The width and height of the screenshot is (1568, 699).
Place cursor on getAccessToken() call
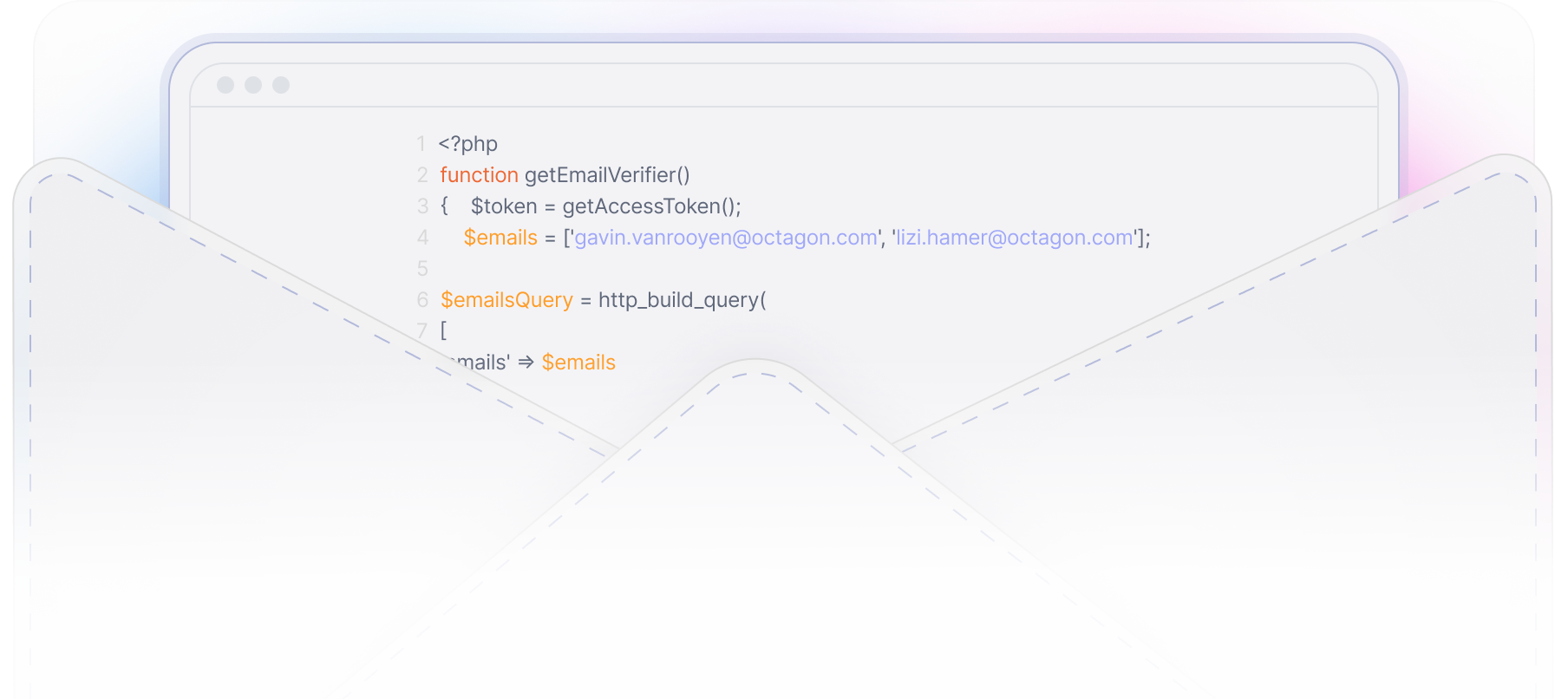coord(651,206)
